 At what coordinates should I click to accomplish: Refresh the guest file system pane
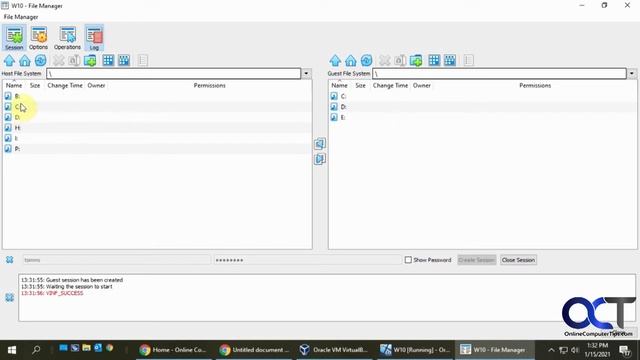click(x=367, y=60)
